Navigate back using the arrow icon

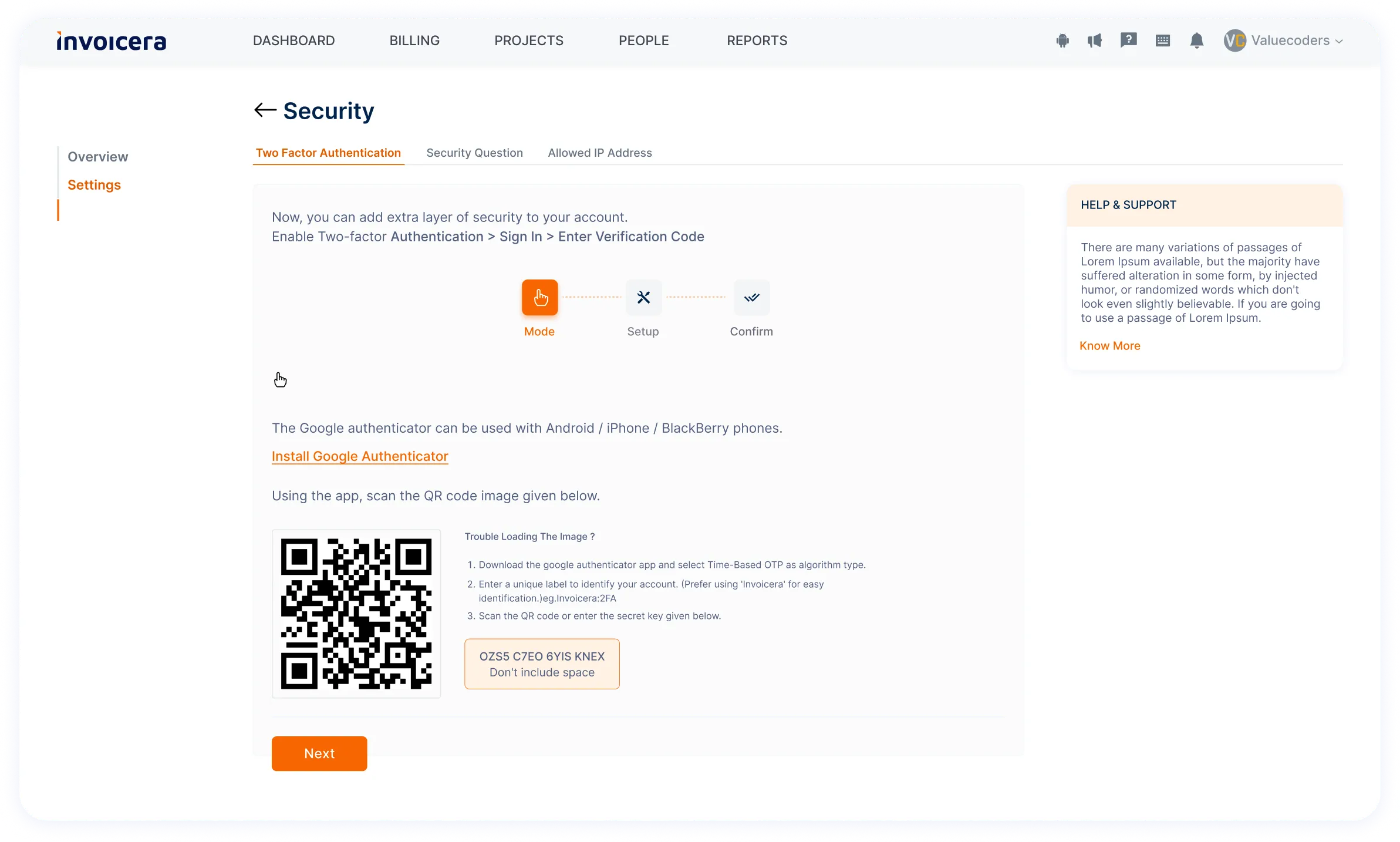pos(264,110)
